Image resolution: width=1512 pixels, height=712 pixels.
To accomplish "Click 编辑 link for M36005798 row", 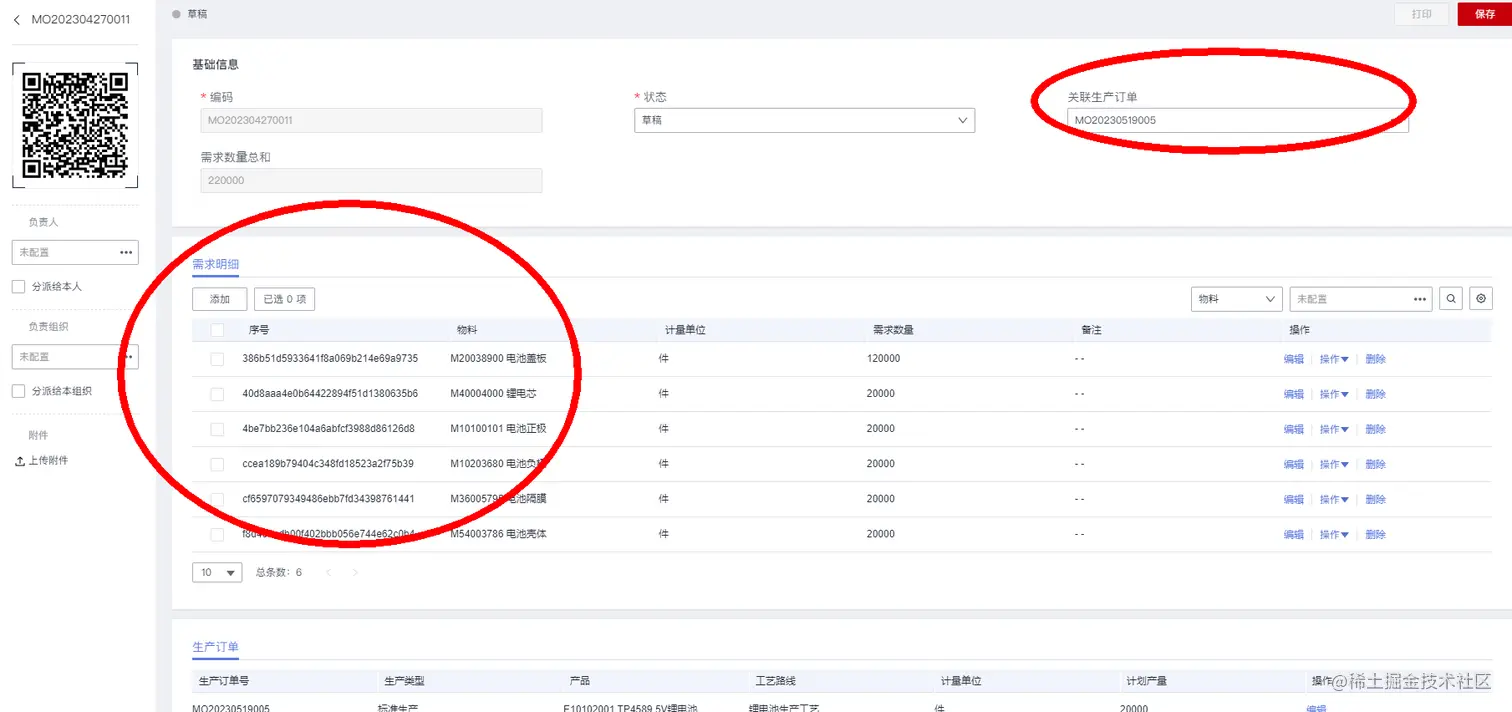I will pos(1294,499).
